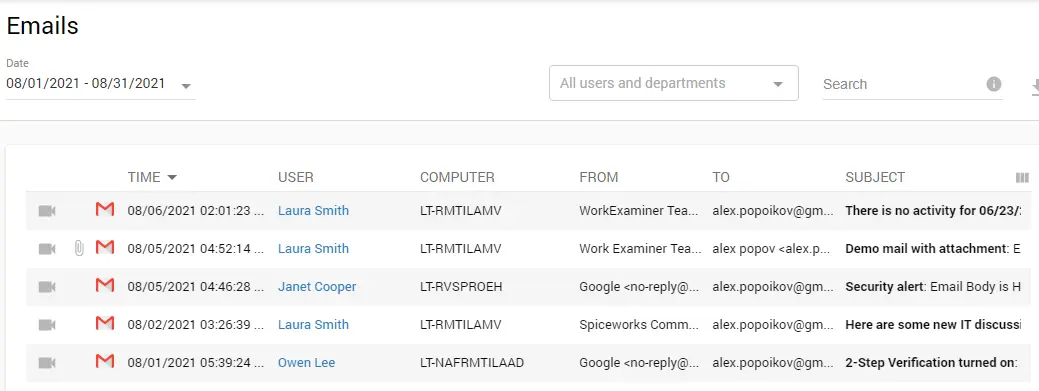
Task: Open subject Demo mail with attachment
Action: point(926,249)
